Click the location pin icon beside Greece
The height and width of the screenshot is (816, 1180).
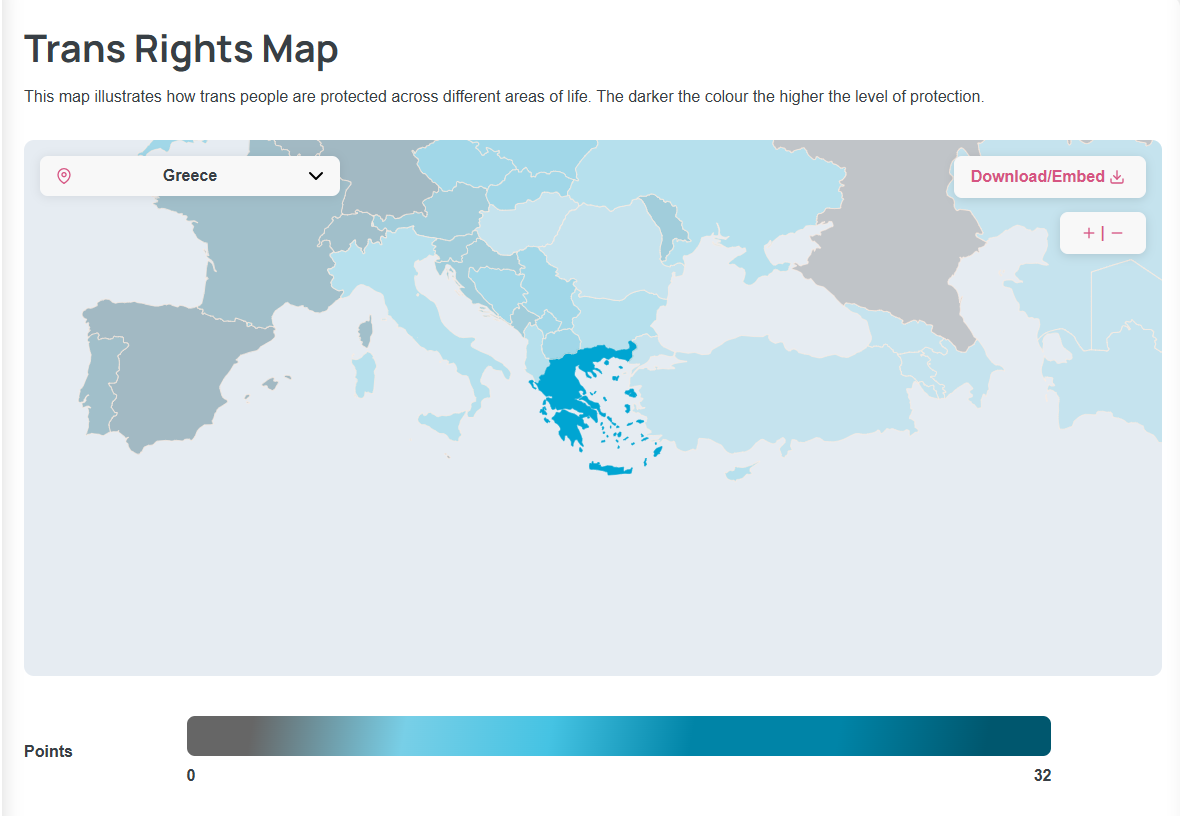[64, 176]
